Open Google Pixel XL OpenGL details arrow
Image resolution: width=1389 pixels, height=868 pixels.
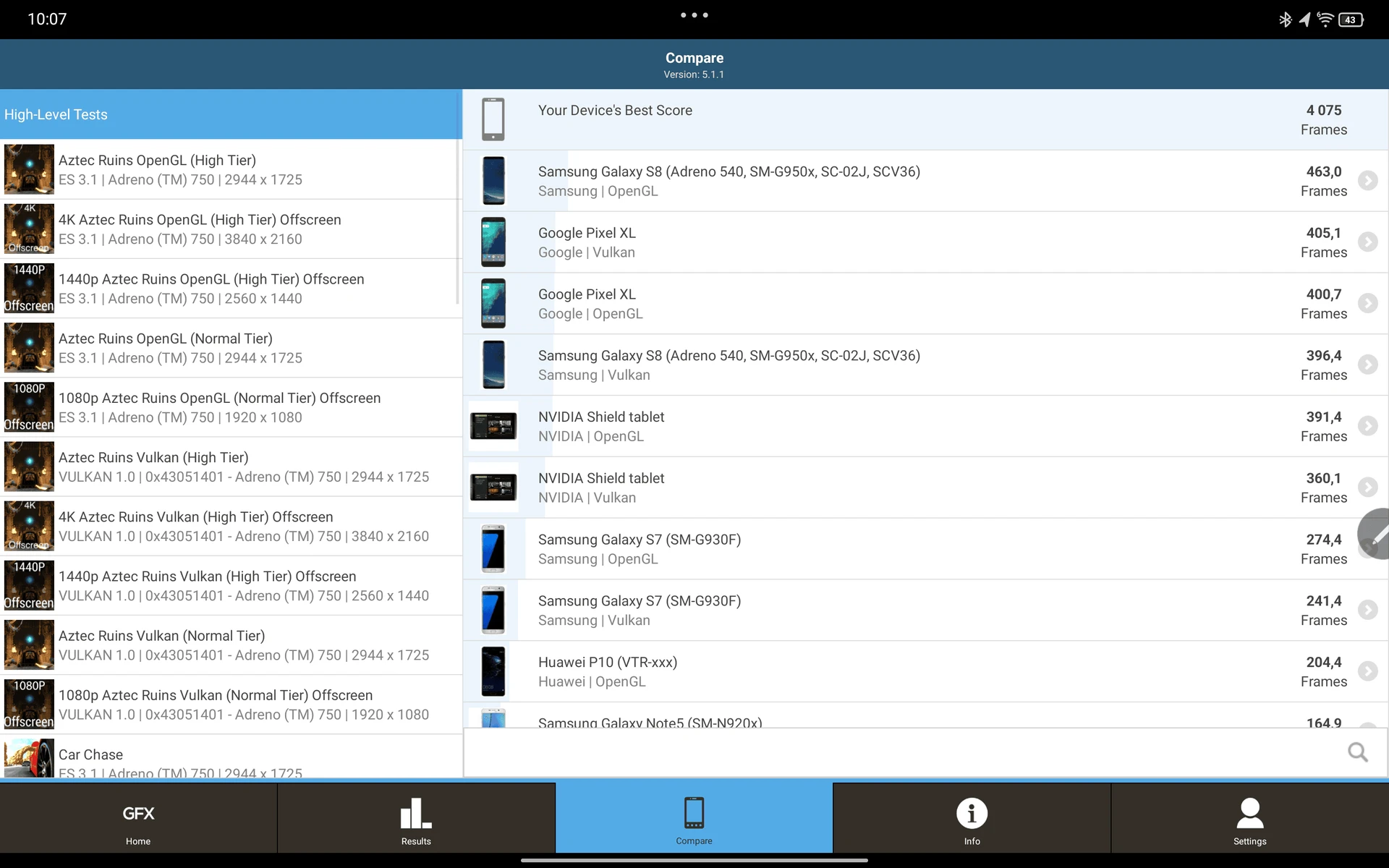[x=1367, y=303]
